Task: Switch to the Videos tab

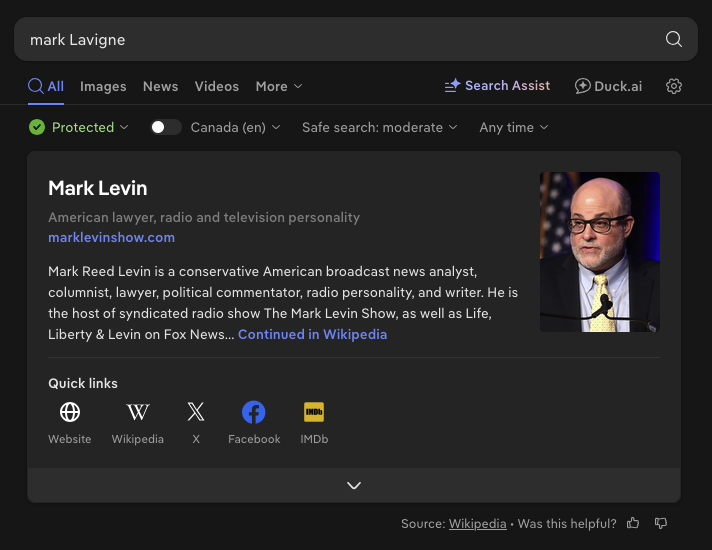Action: click(217, 86)
